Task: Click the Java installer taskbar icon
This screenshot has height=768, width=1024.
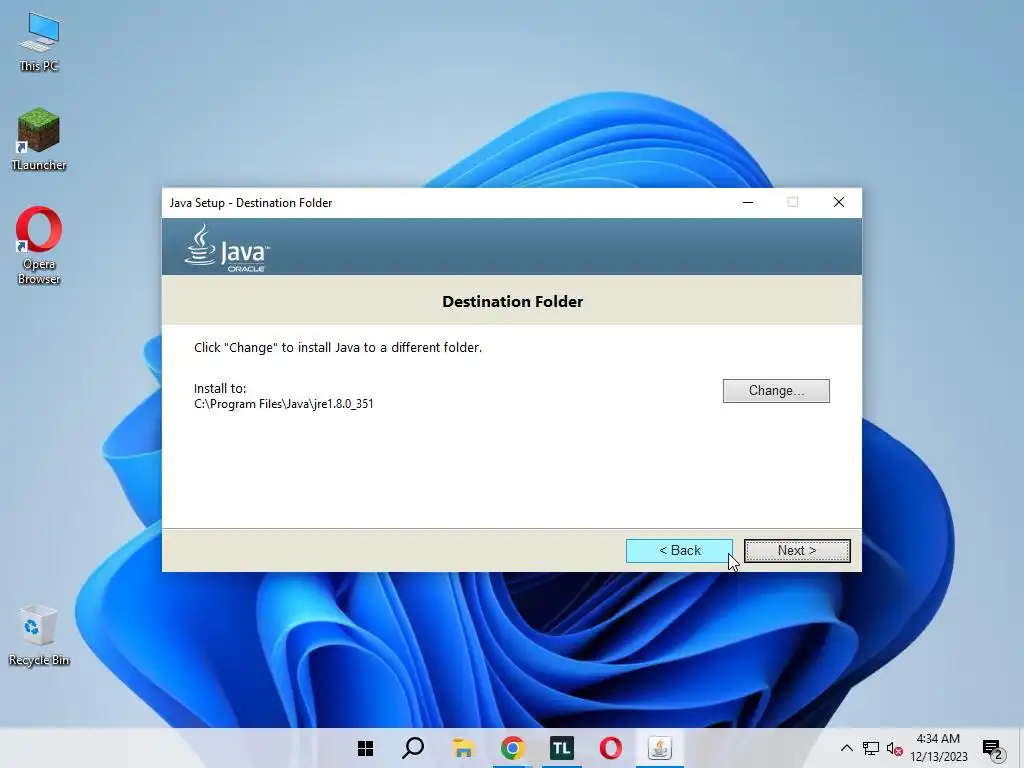Action: click(x=660, y=748)
